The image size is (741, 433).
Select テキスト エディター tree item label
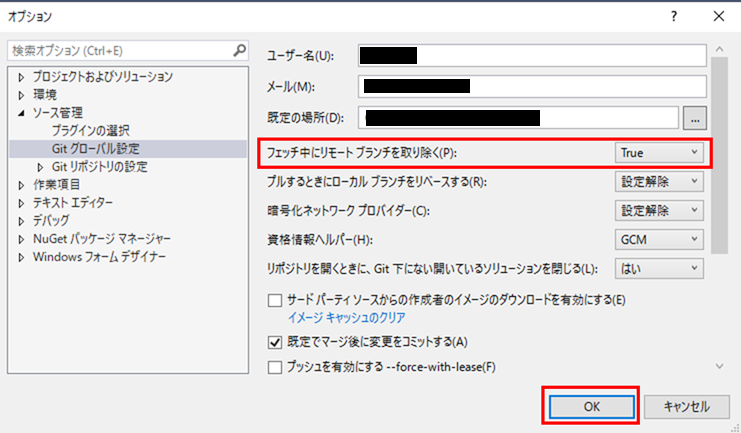73,202
